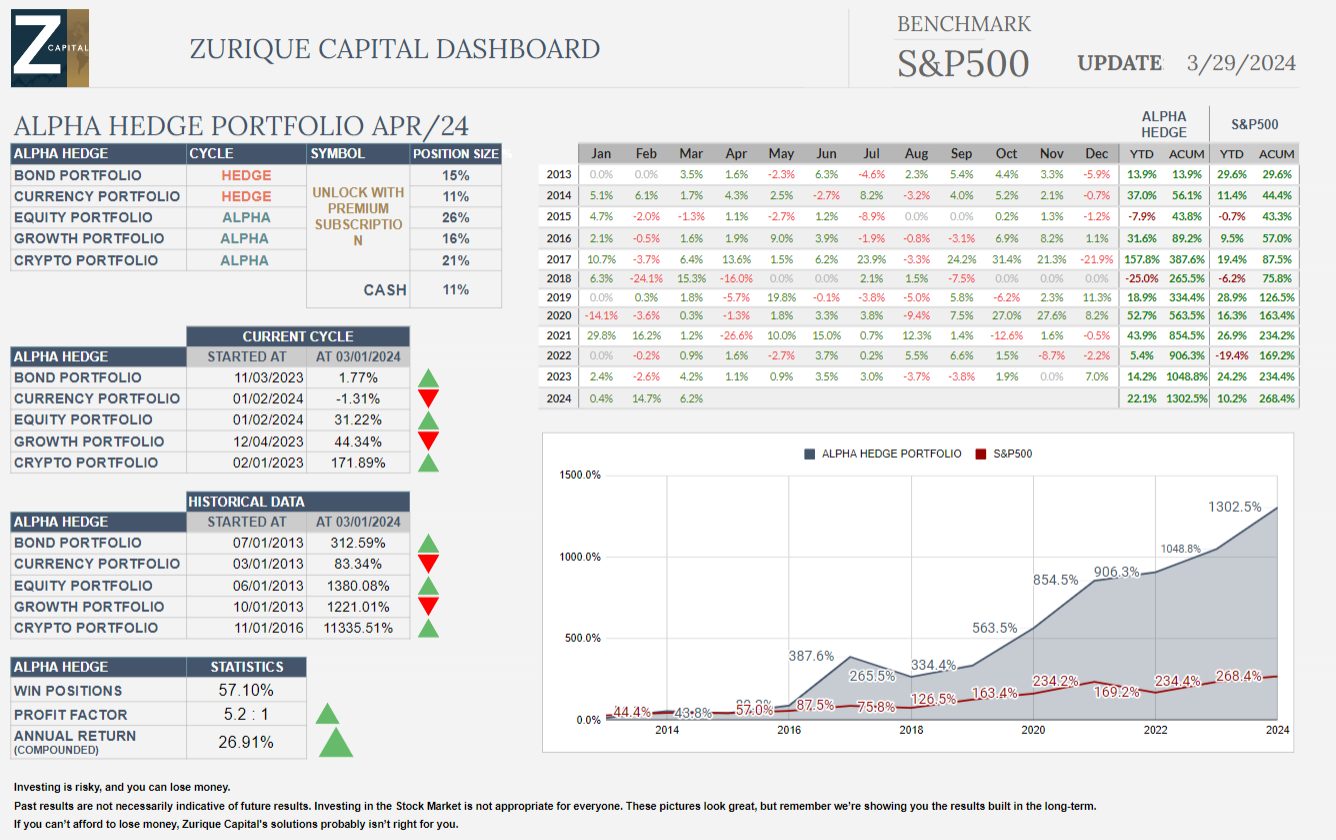Image resolution: width=1336 pixels, height=840 pixels.
Task: Click large green triangle next to Annual Return
Action: [335, 741]
